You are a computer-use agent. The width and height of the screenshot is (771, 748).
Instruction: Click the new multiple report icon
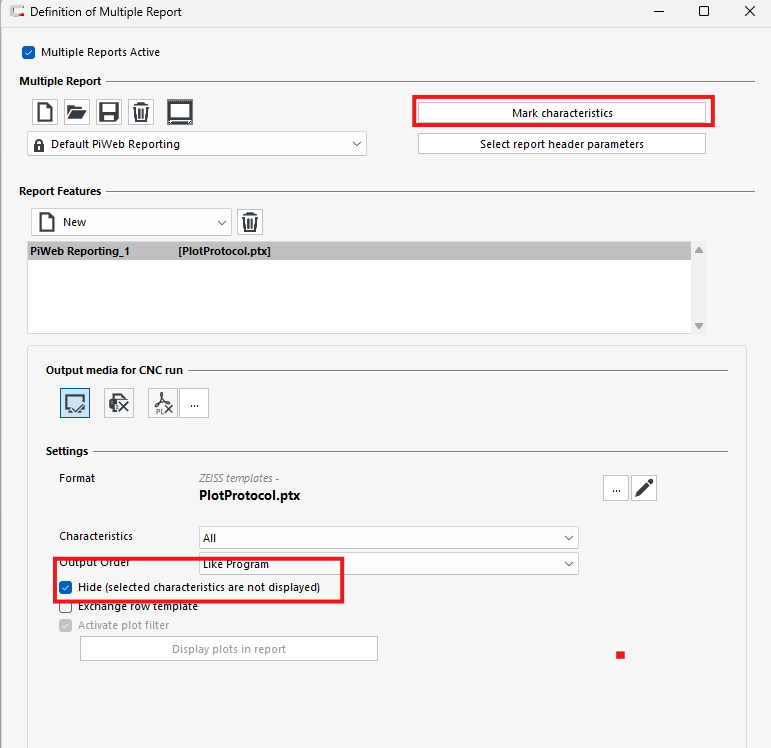[x=44, y=112]
